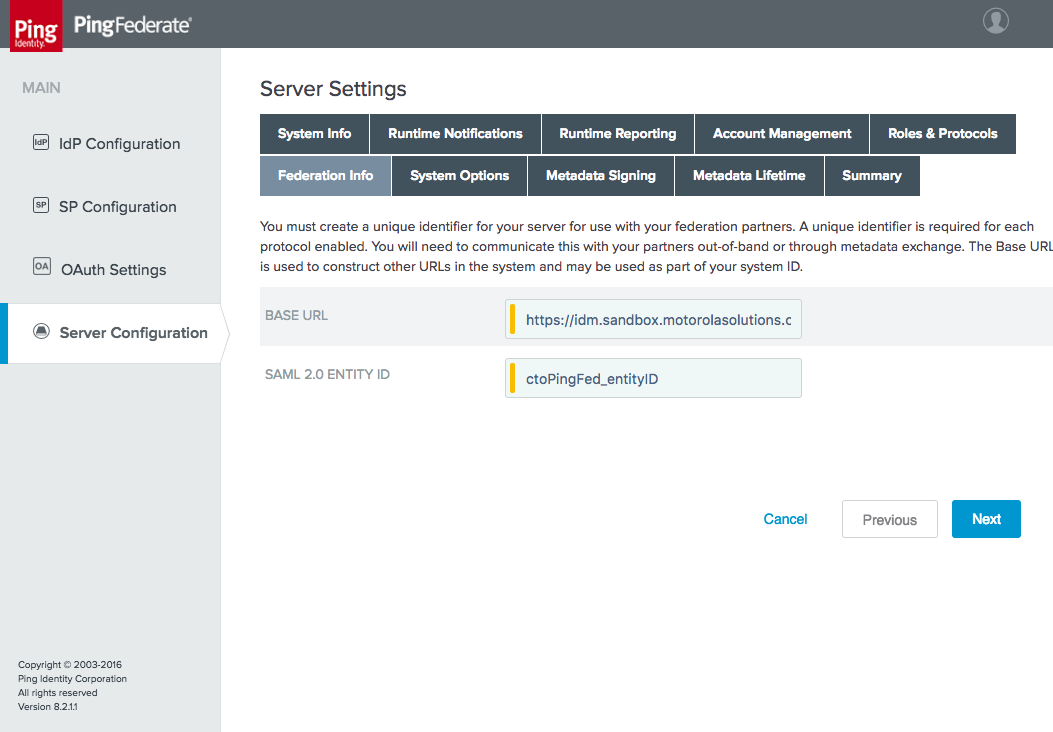
Task: Click the Next button
Action: tap(986, 519)
